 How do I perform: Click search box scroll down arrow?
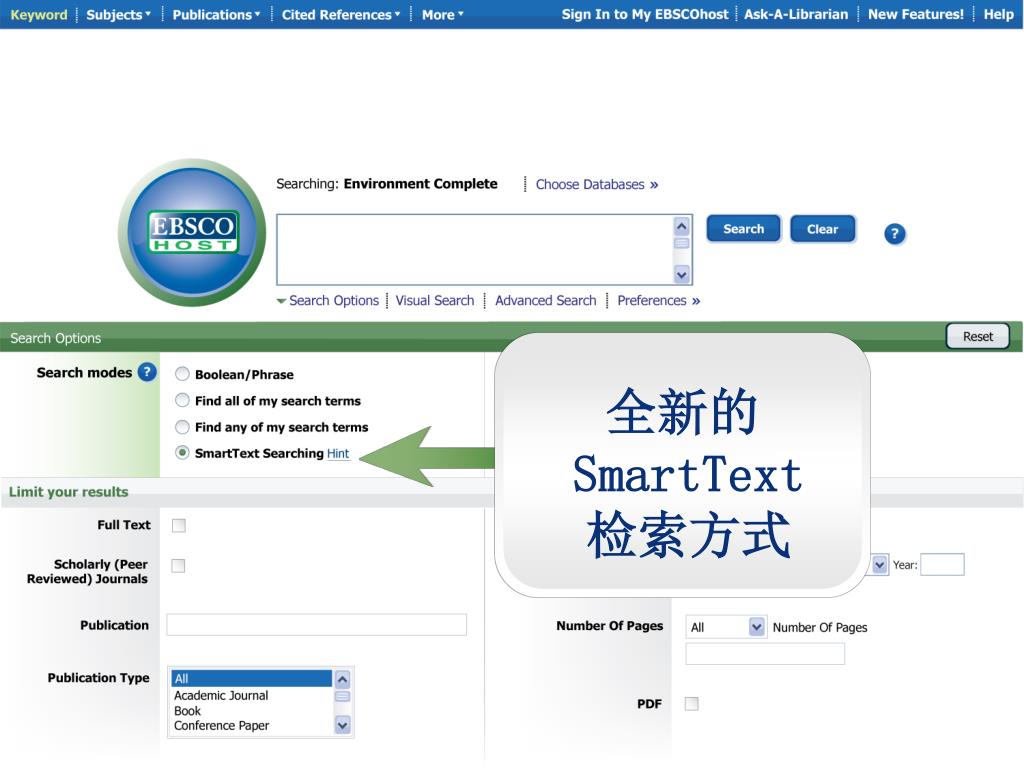click(x=682, y=275)
